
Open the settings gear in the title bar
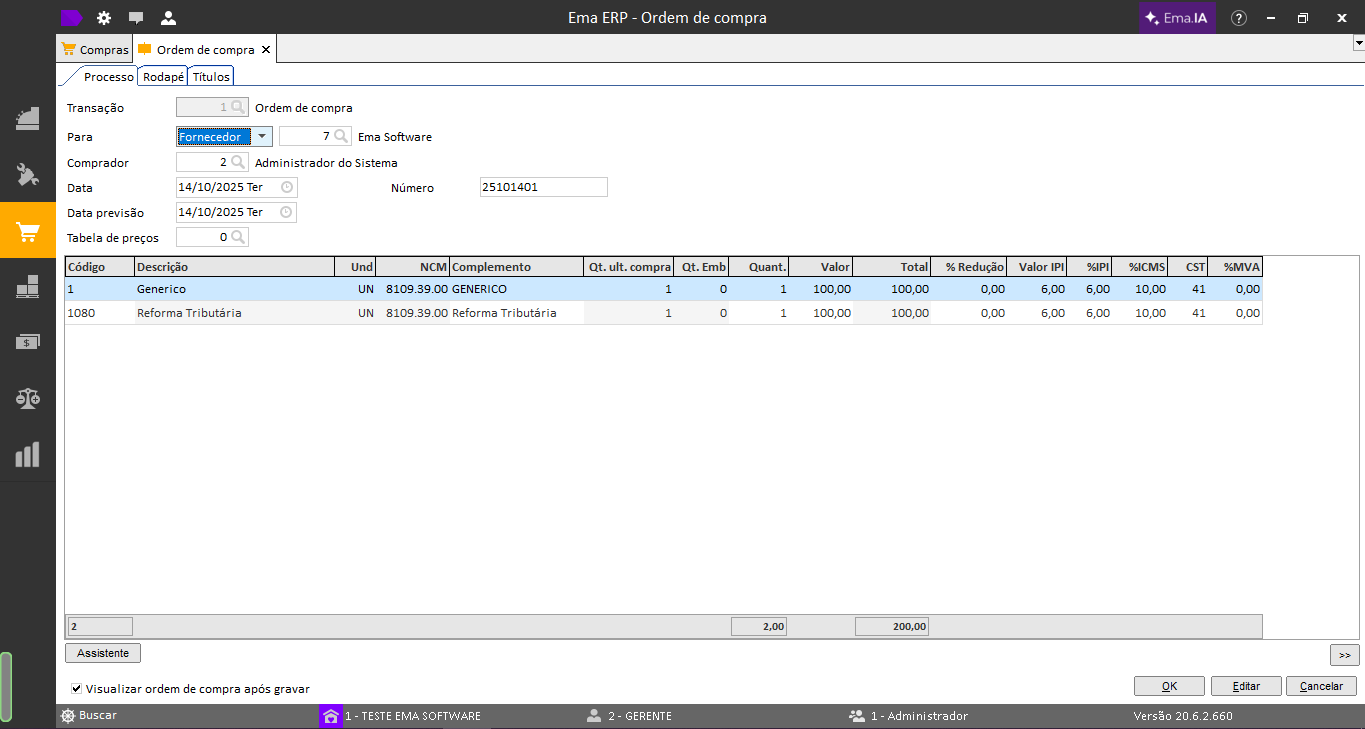click(104, 18)
